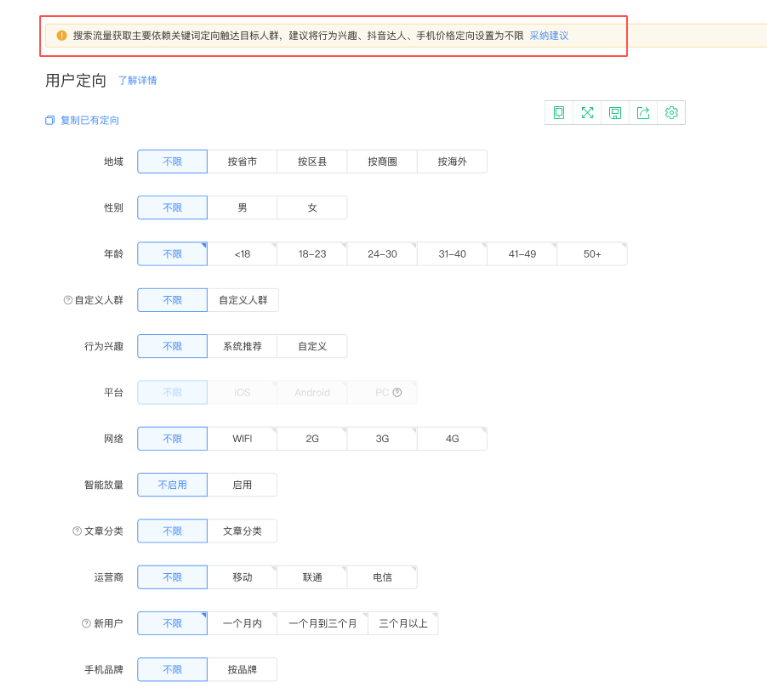The height and width of the screenshot is (692, 767).
Task: Select 不启用 for 智能放量
Action: click(x=172, y=485)
